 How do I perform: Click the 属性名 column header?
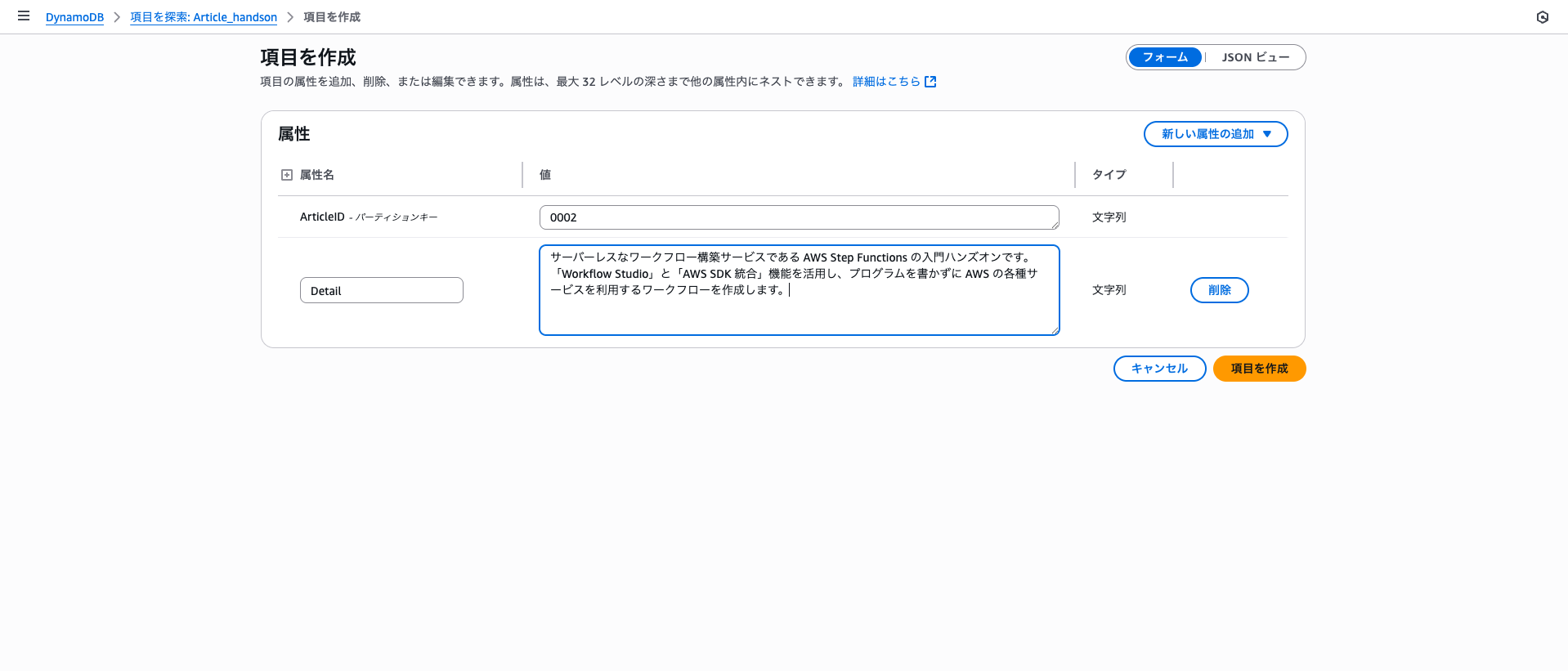click(316, 175)
